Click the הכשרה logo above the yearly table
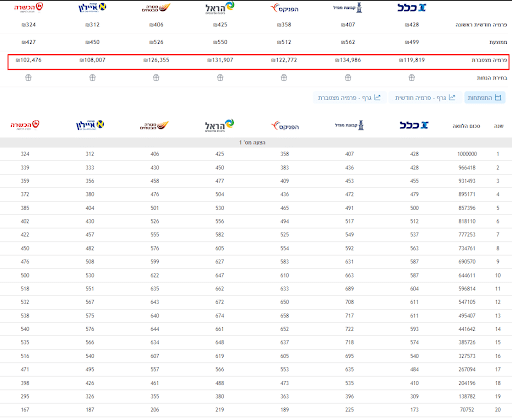Screen dimensions: 512x419 (x=25, y=125)
